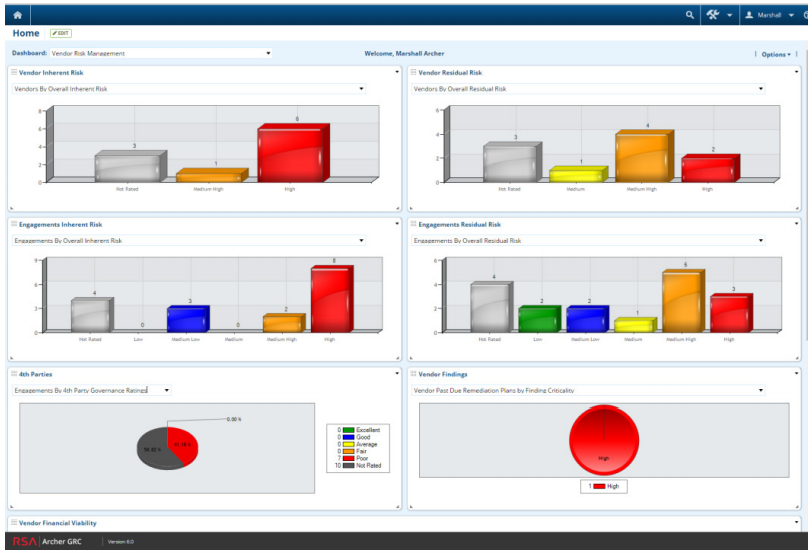812x553 pixels.
Task: Open Vendors By Overall Inherent Risk dropdown
Action: (x=188, y=89)
